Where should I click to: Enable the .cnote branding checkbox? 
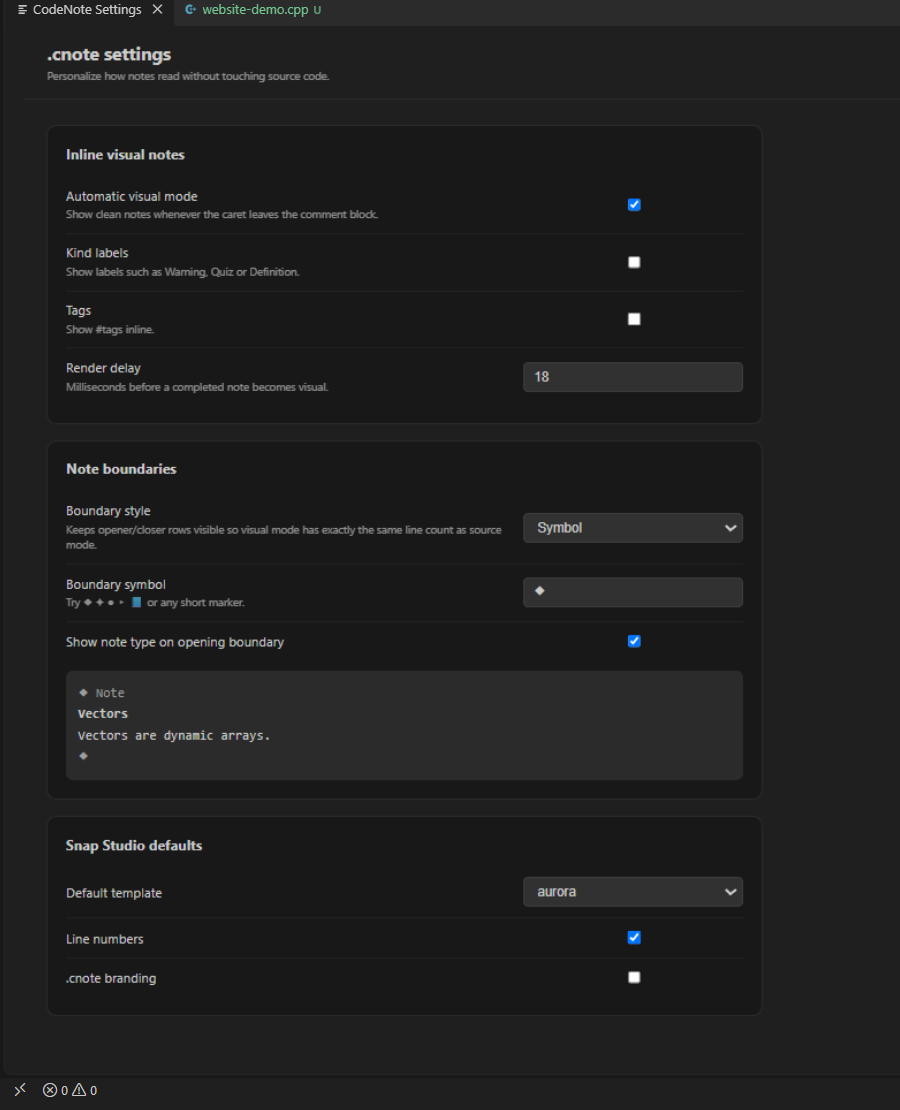click(634, 978)
